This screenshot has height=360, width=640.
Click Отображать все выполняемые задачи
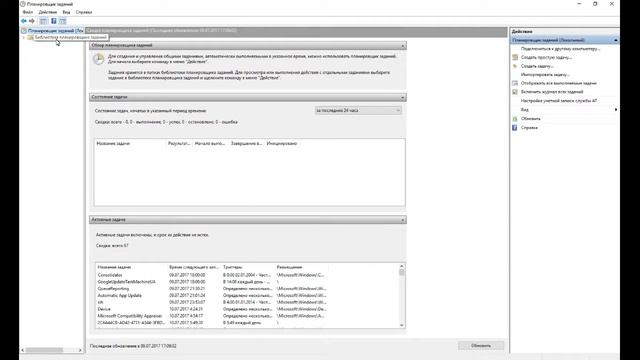point(559,83)
